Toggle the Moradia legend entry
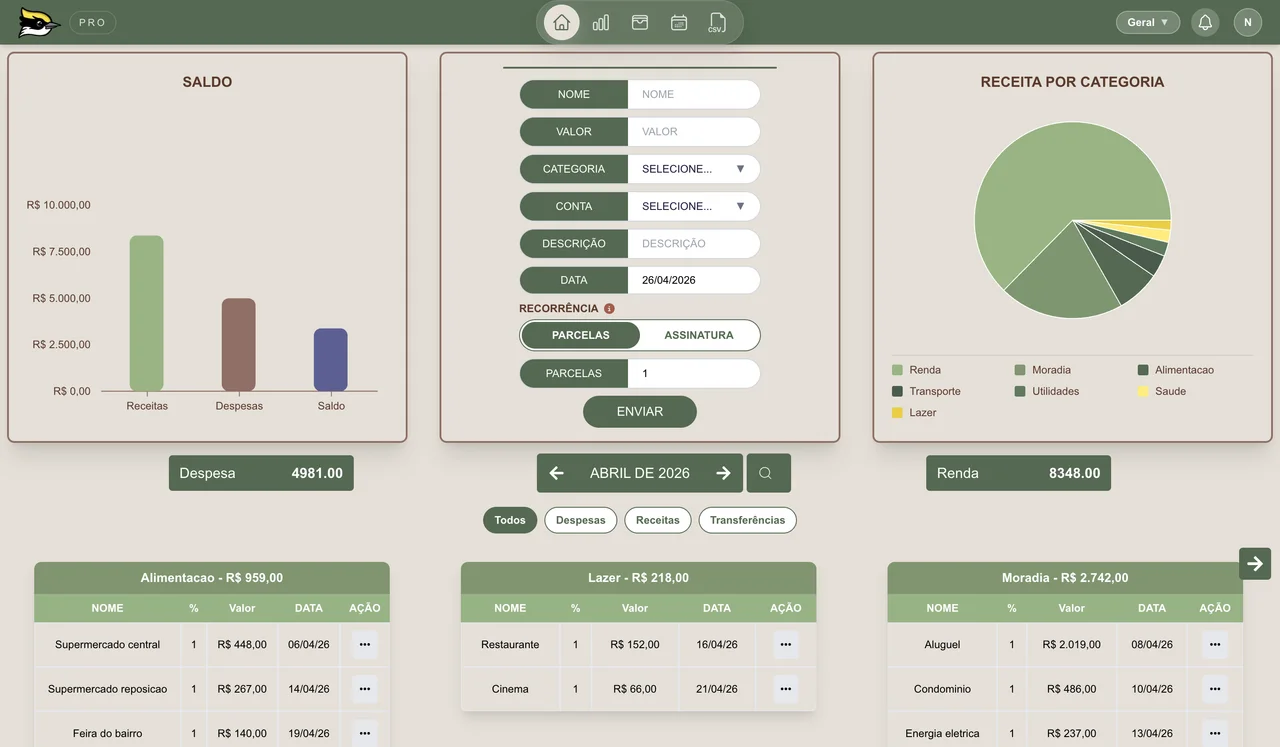 (x=1043, y=370)
